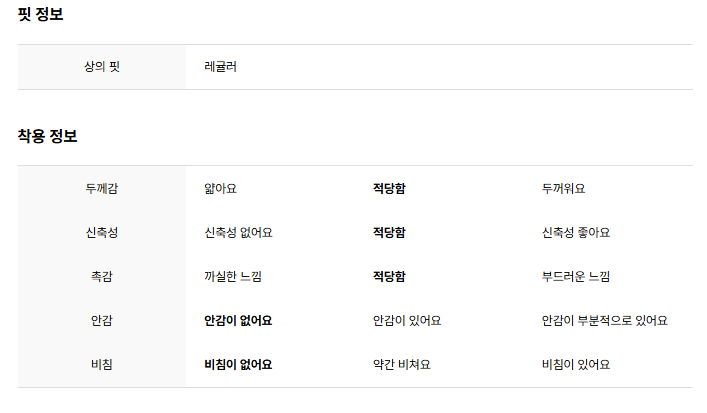This screenshot has width=707, height=413.
Task: Select the 레귤러 fit value
Action: coord(220,67)
